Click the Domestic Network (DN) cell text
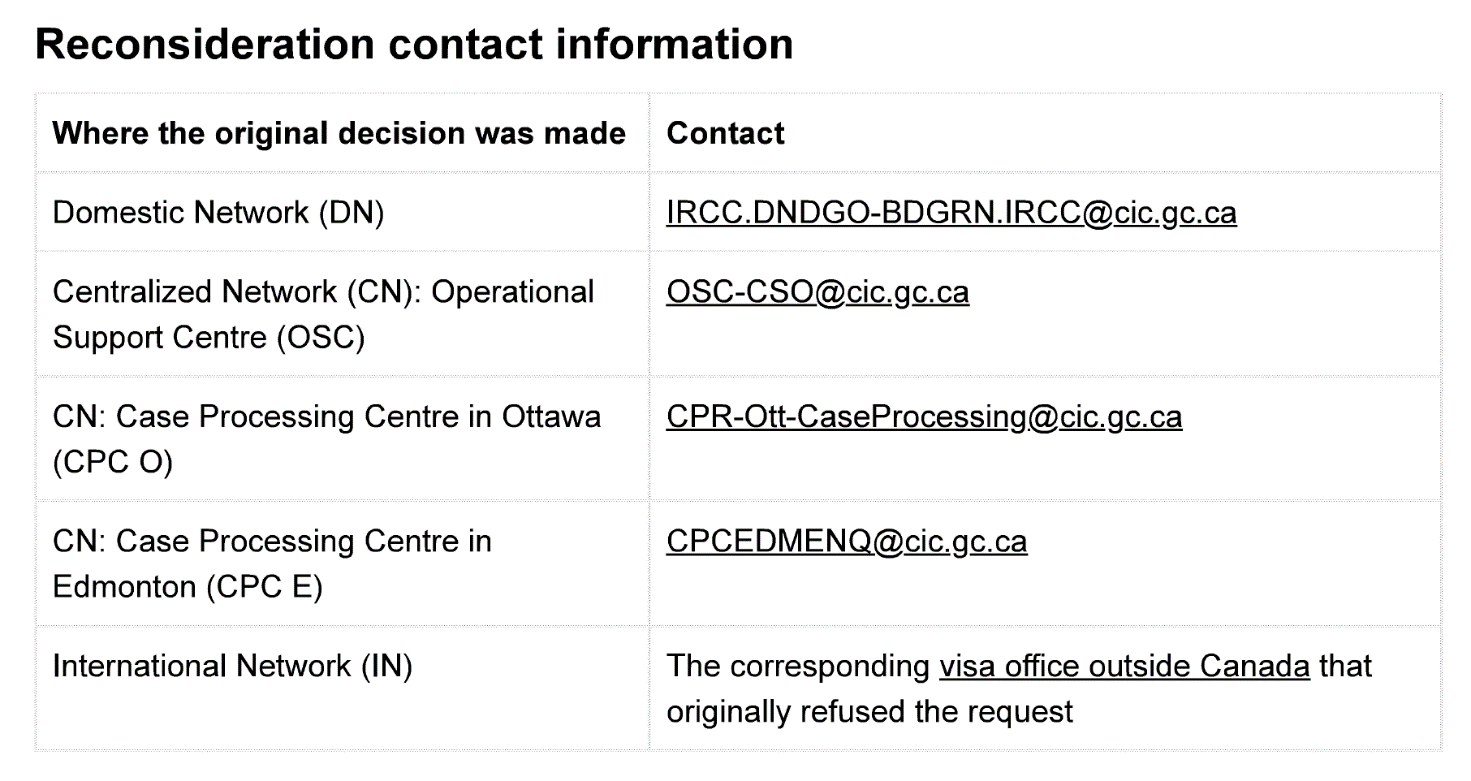The width and height of the screenshot is (1471, 781). coord(218,214)
